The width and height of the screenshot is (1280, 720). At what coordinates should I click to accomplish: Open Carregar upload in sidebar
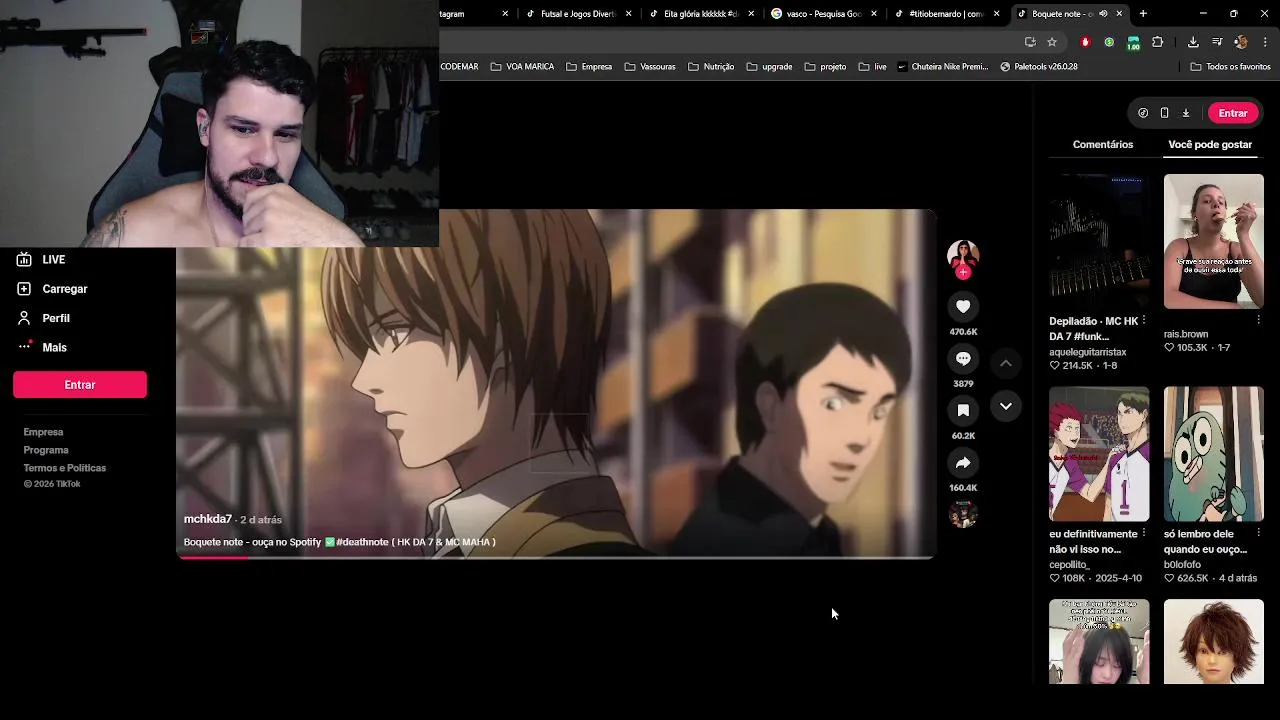(53, 289)
